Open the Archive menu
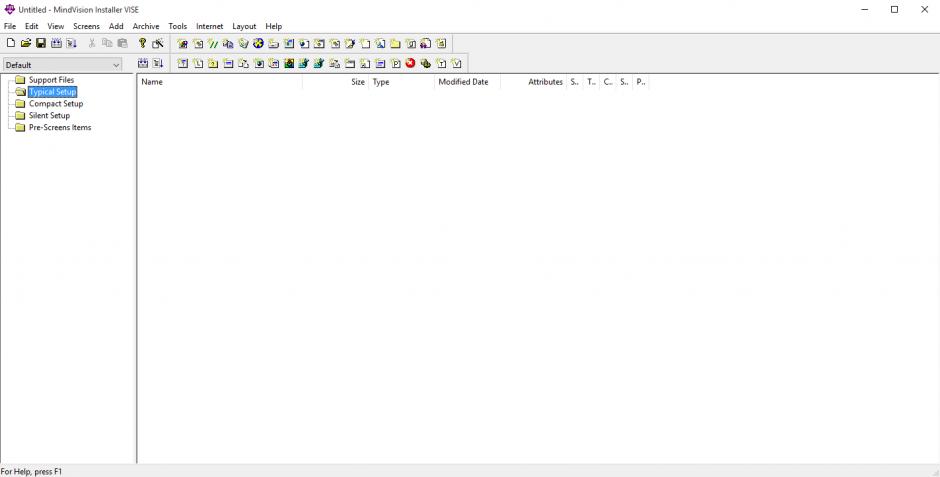The image size is (940, 477). coord(146,26)
